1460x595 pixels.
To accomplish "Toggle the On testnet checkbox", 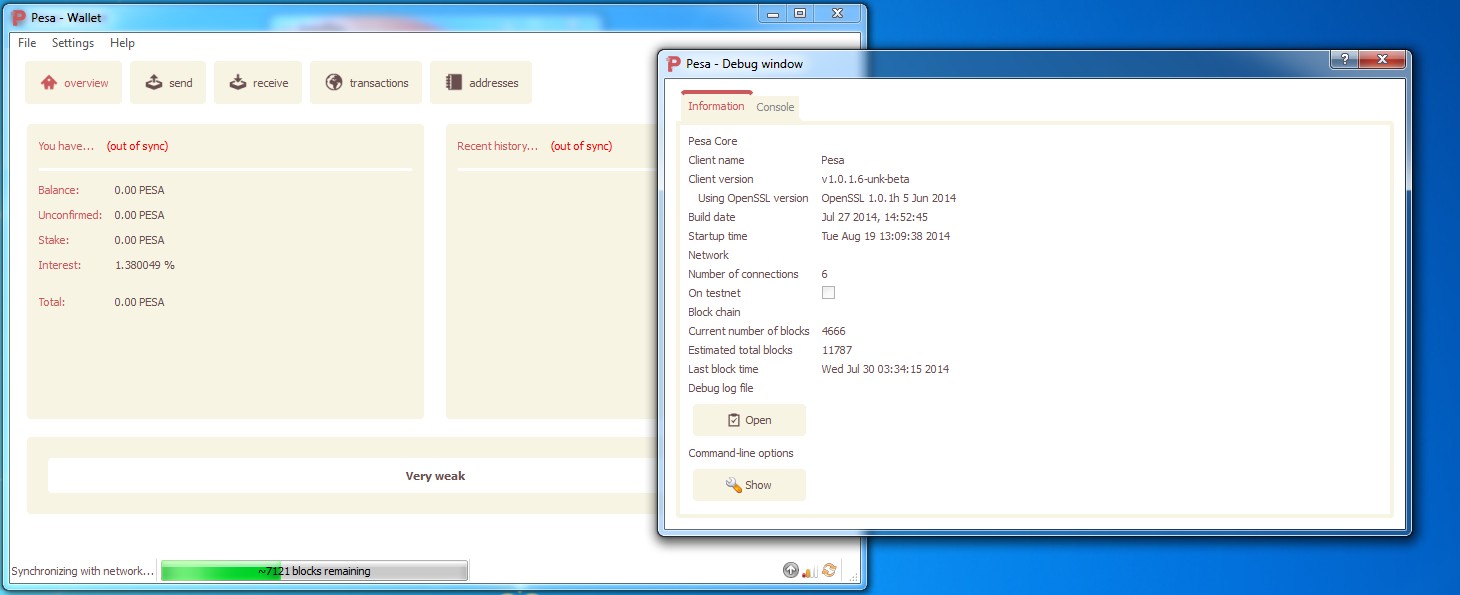I will click(x=828, y=293).
